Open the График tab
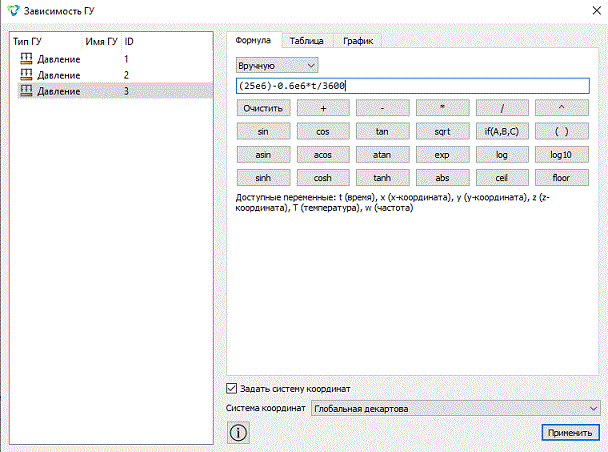Image resolution: width=608 pixels, height=452 pixels. (358, 41)
